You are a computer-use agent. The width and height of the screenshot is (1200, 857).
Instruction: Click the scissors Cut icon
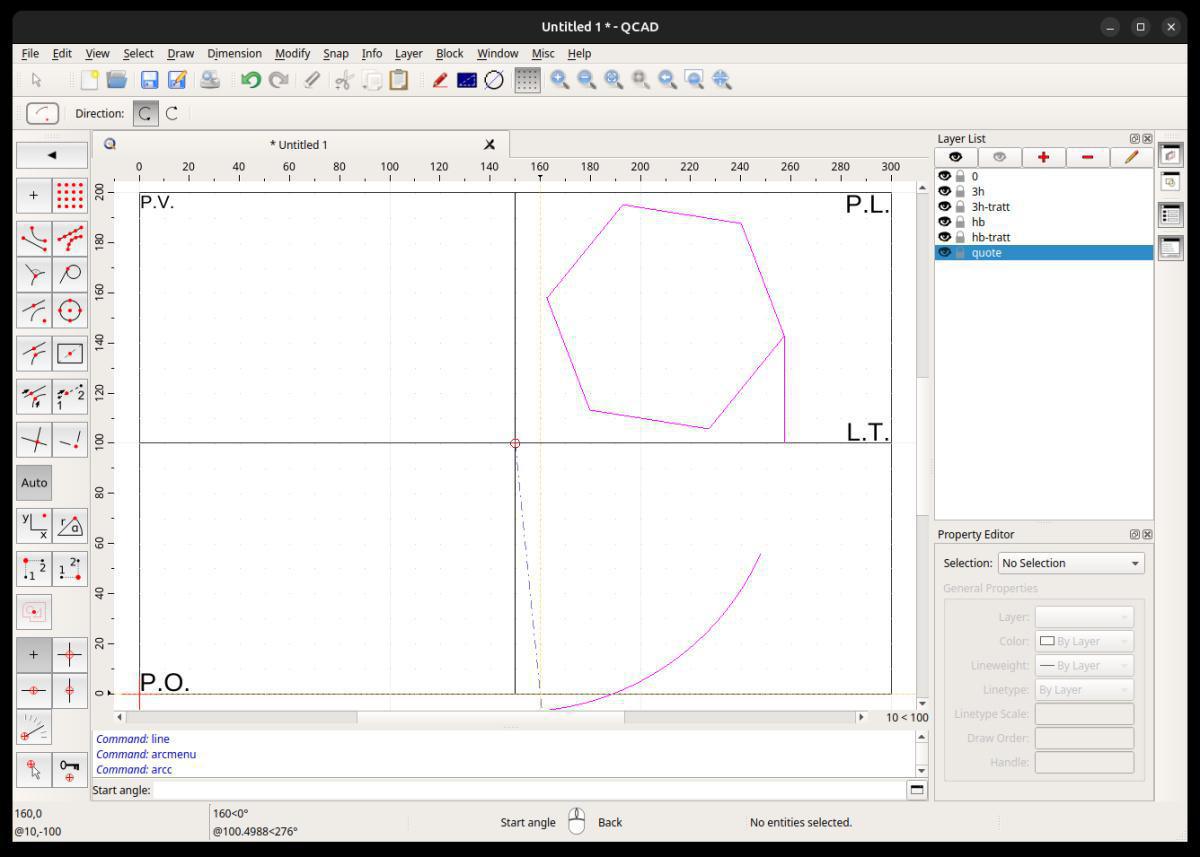(343, 80)
